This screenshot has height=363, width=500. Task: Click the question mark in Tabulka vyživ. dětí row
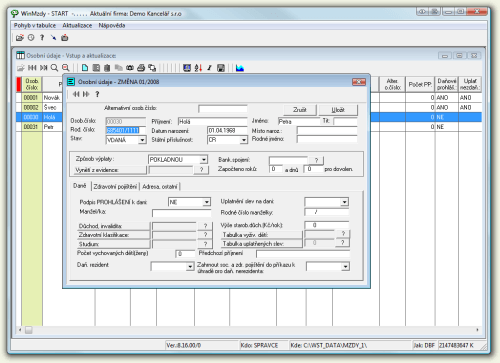(343, 234)
